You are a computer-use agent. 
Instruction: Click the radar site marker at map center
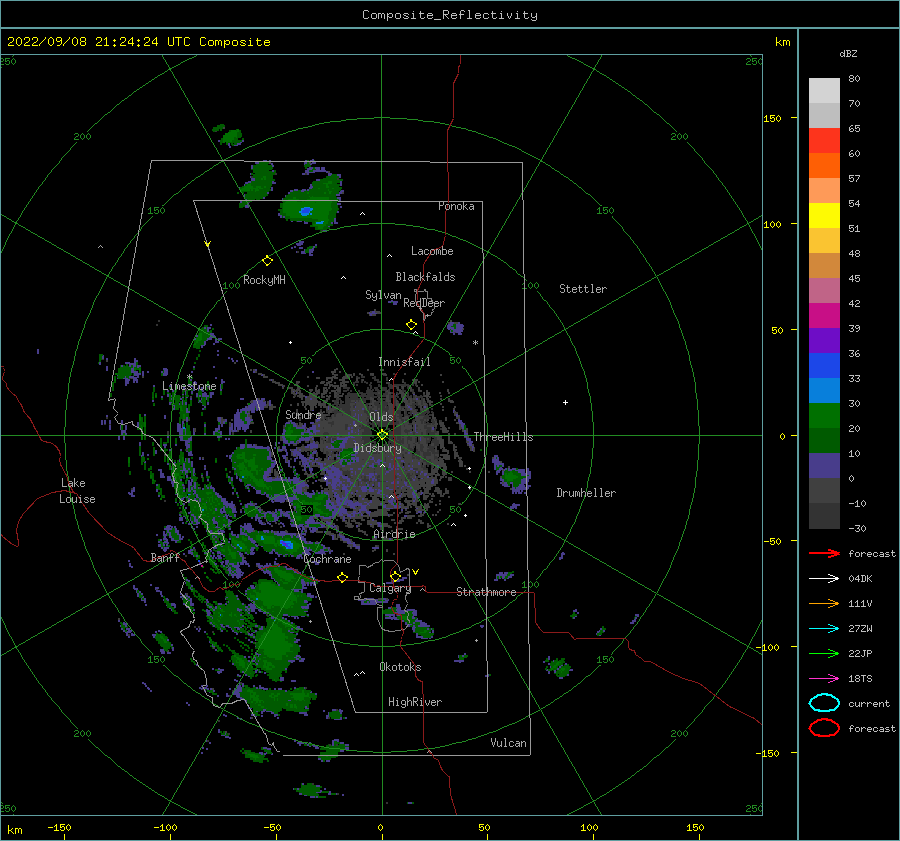[382, 435]
